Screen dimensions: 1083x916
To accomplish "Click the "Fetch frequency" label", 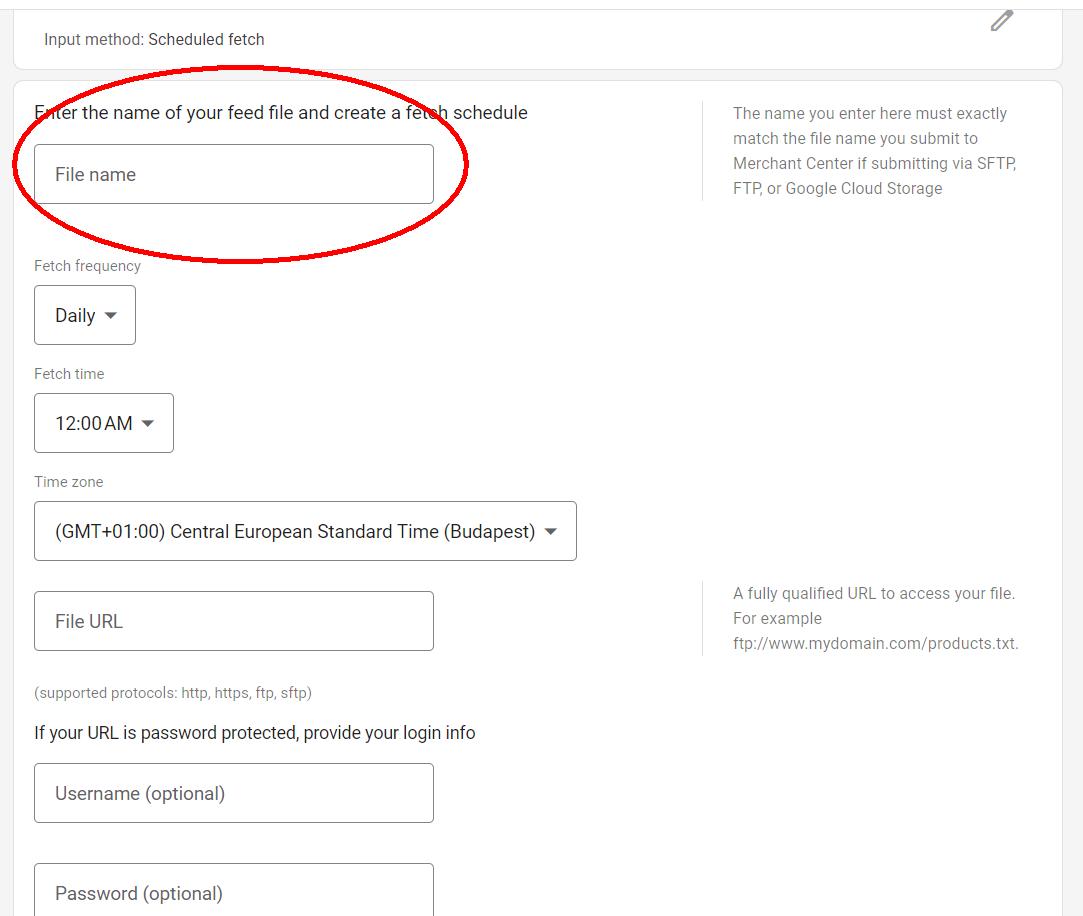I will tap(87, 266).
